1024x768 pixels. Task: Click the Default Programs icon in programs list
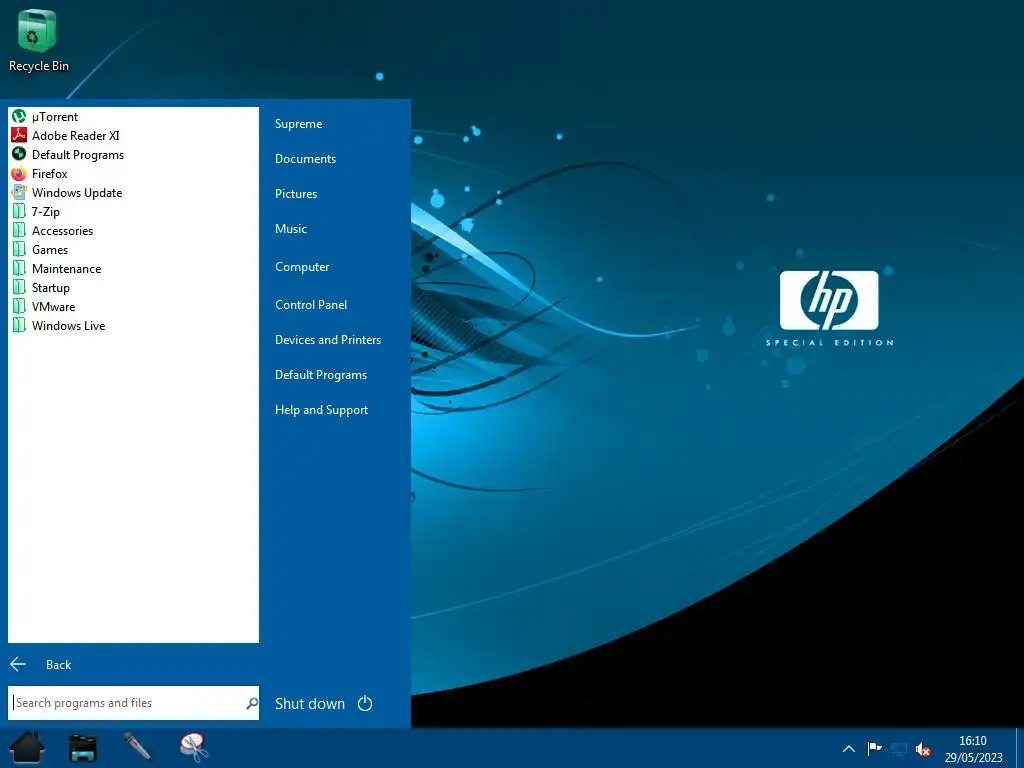19,155
